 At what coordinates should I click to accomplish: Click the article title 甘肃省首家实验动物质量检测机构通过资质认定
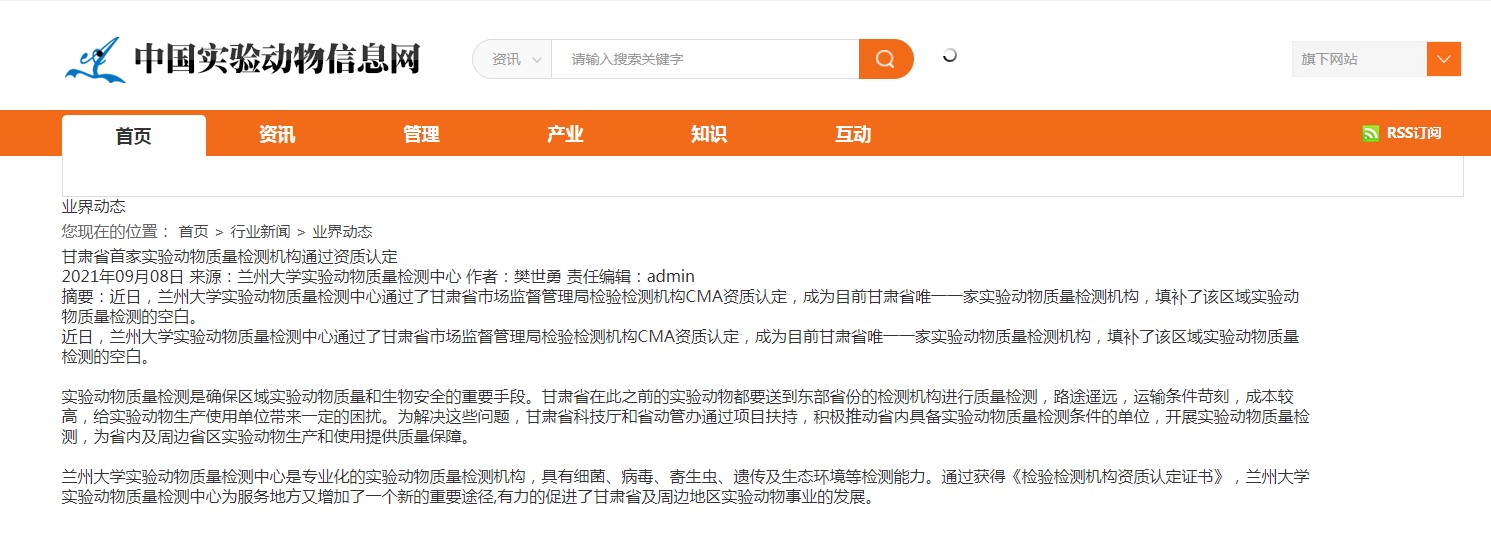pos(230,256)
